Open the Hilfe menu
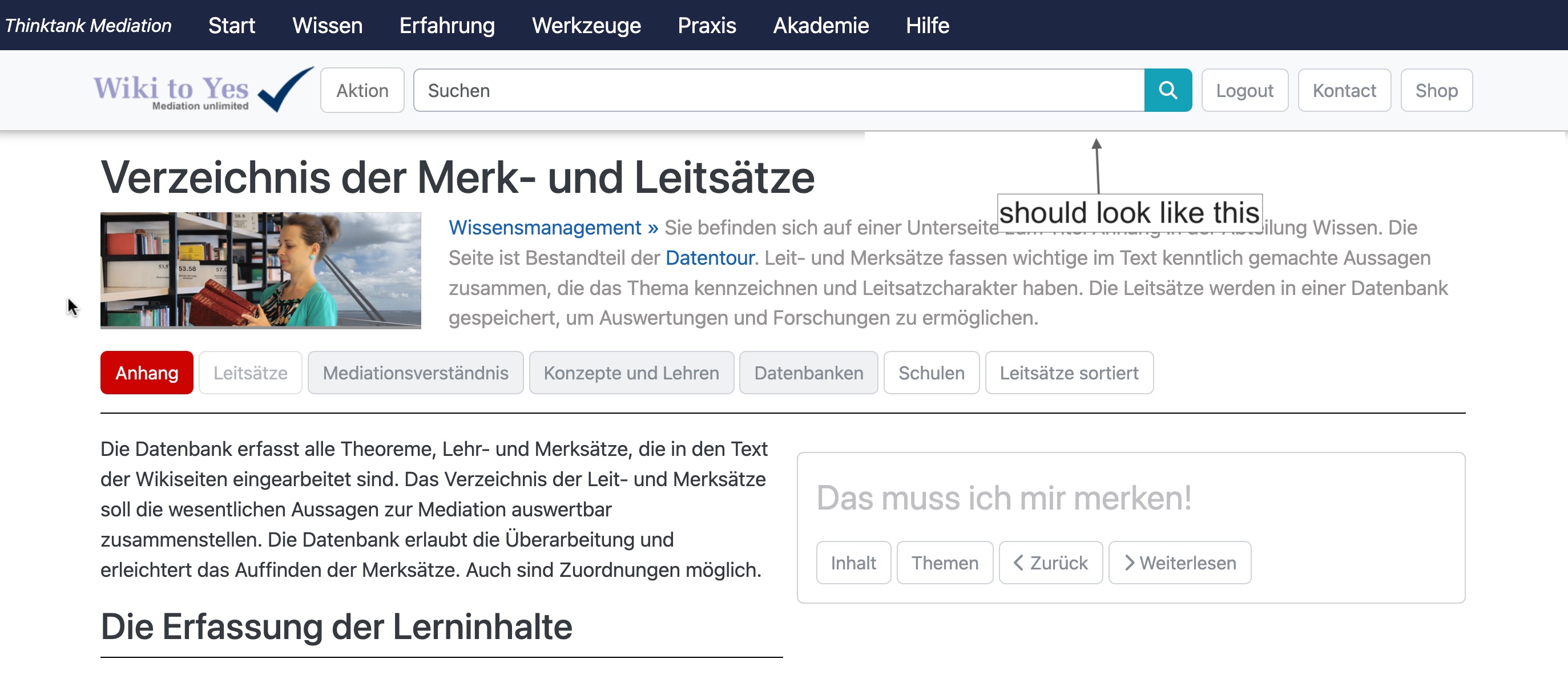The height and width of the screenshot is (683, 1568). 926,25
